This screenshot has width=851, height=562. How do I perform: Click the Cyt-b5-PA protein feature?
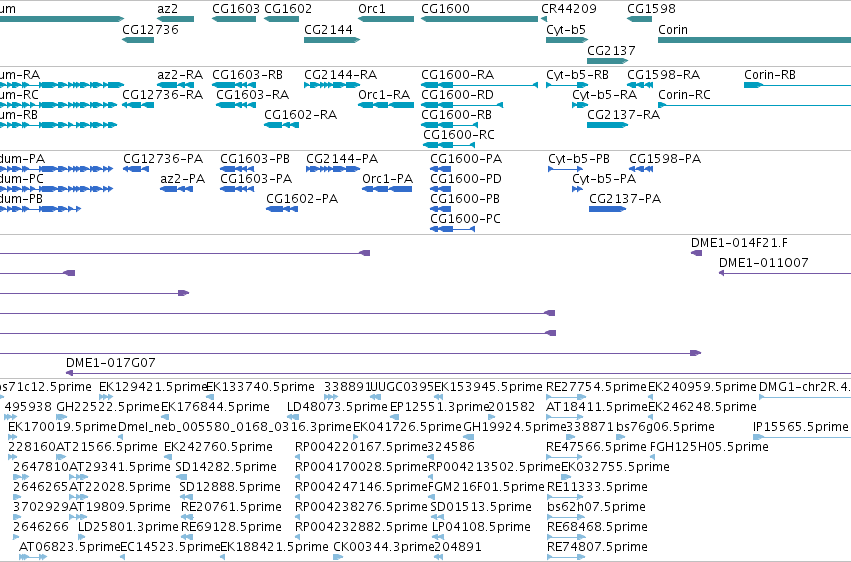tap(577, 189)
